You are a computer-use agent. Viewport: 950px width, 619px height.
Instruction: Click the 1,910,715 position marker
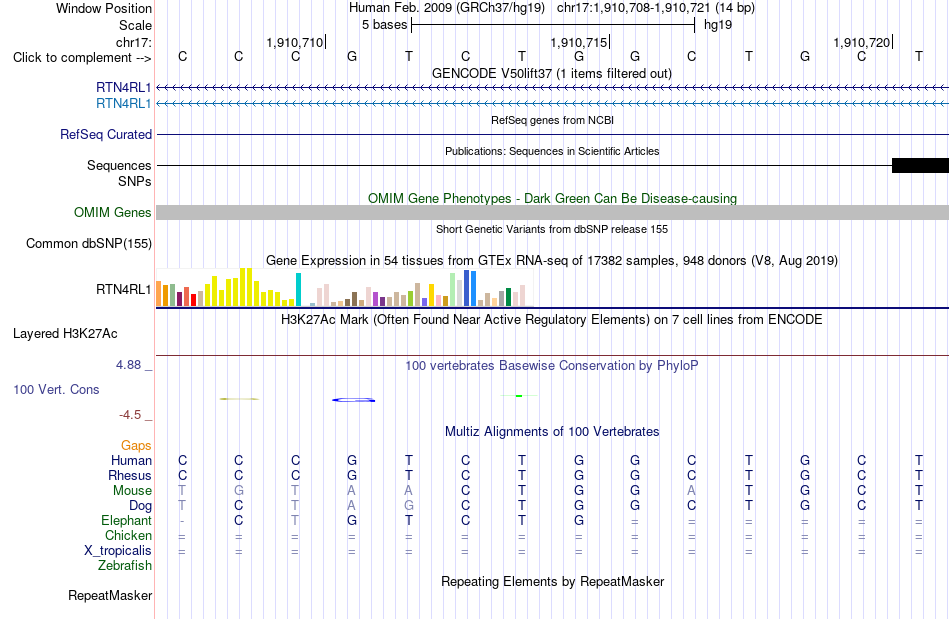[x=579, y=42]
